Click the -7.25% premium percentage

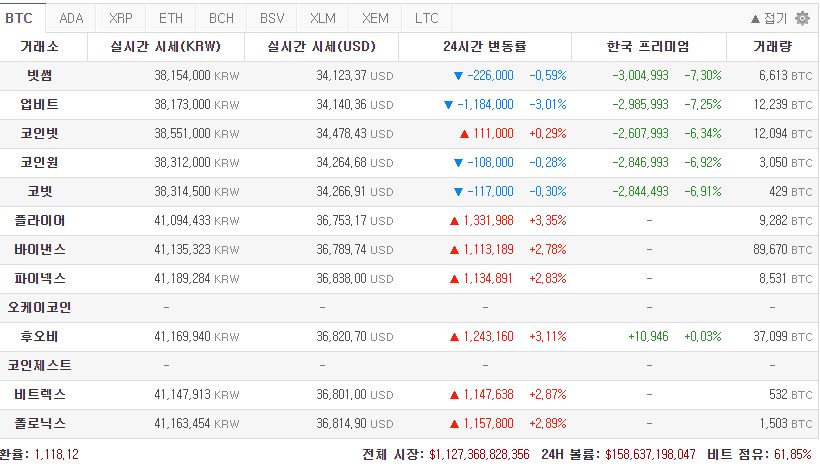[x=703, y=105]
